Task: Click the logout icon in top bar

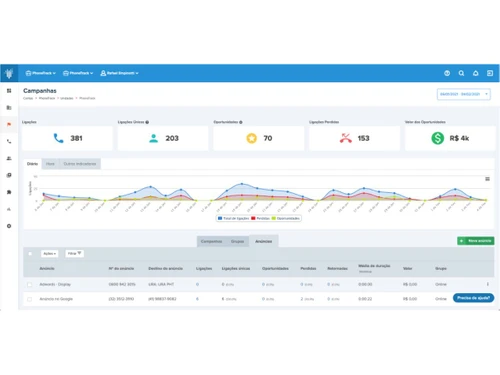Action: pos(490,73)
